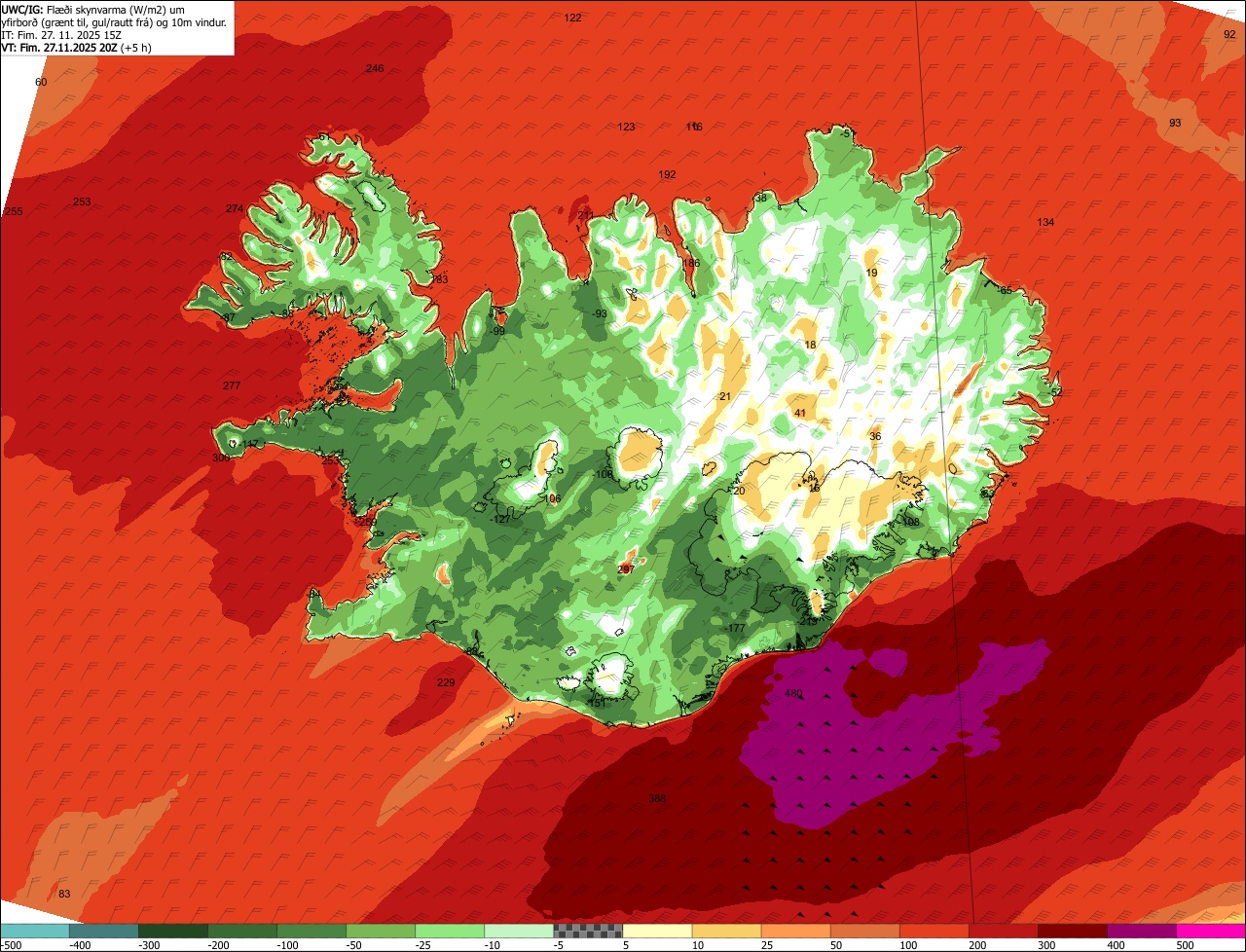Click the 253 value northwest of Iceland
The height and width of the screenshot is (952, 1246).
click(x=82, y=202)
